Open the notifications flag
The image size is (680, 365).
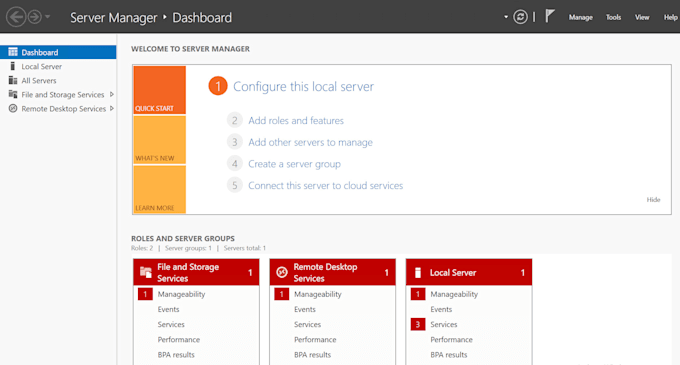point(549,16)
